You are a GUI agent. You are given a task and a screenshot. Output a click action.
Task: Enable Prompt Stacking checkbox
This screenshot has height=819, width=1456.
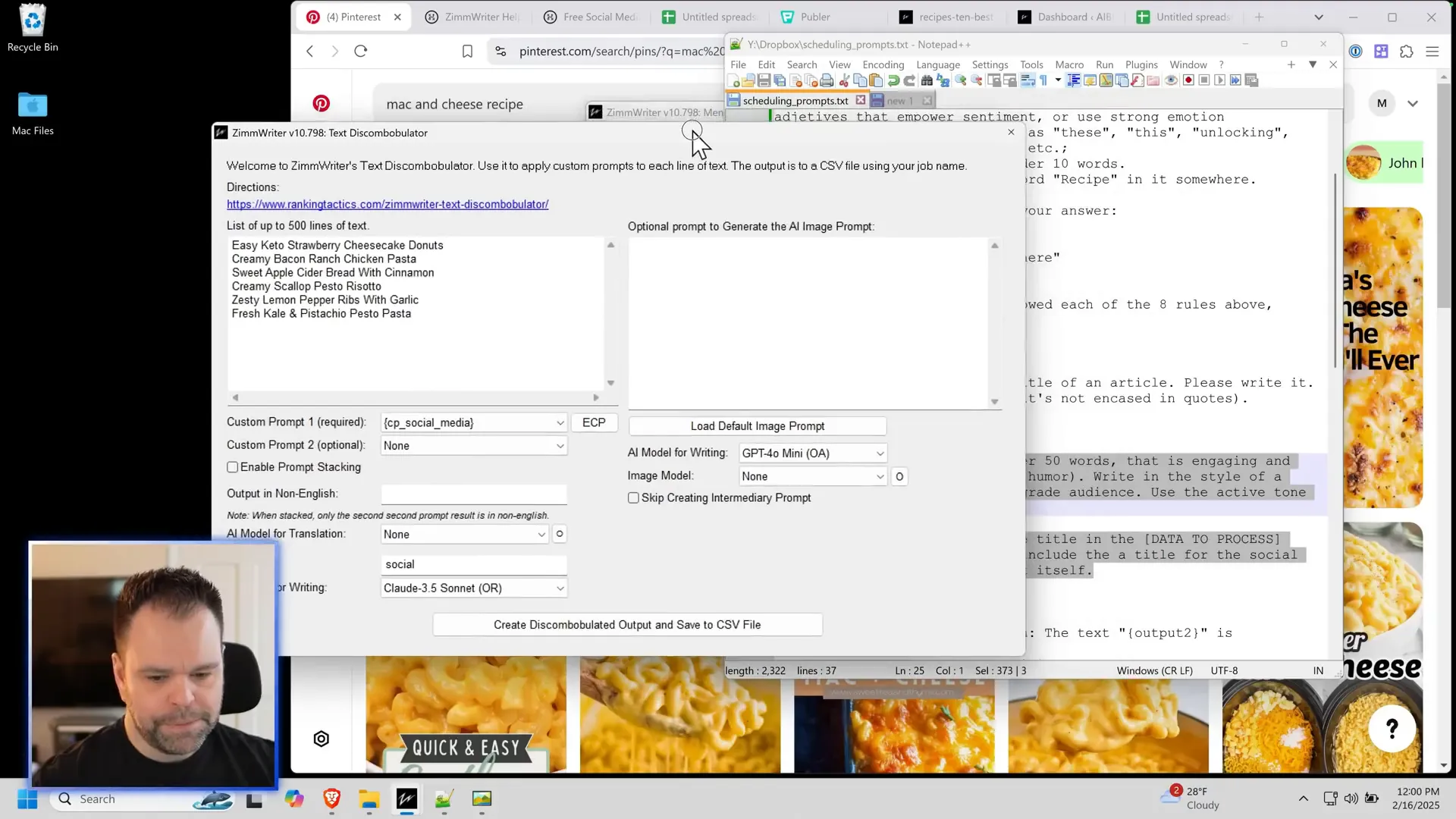(x=233, y=467)
